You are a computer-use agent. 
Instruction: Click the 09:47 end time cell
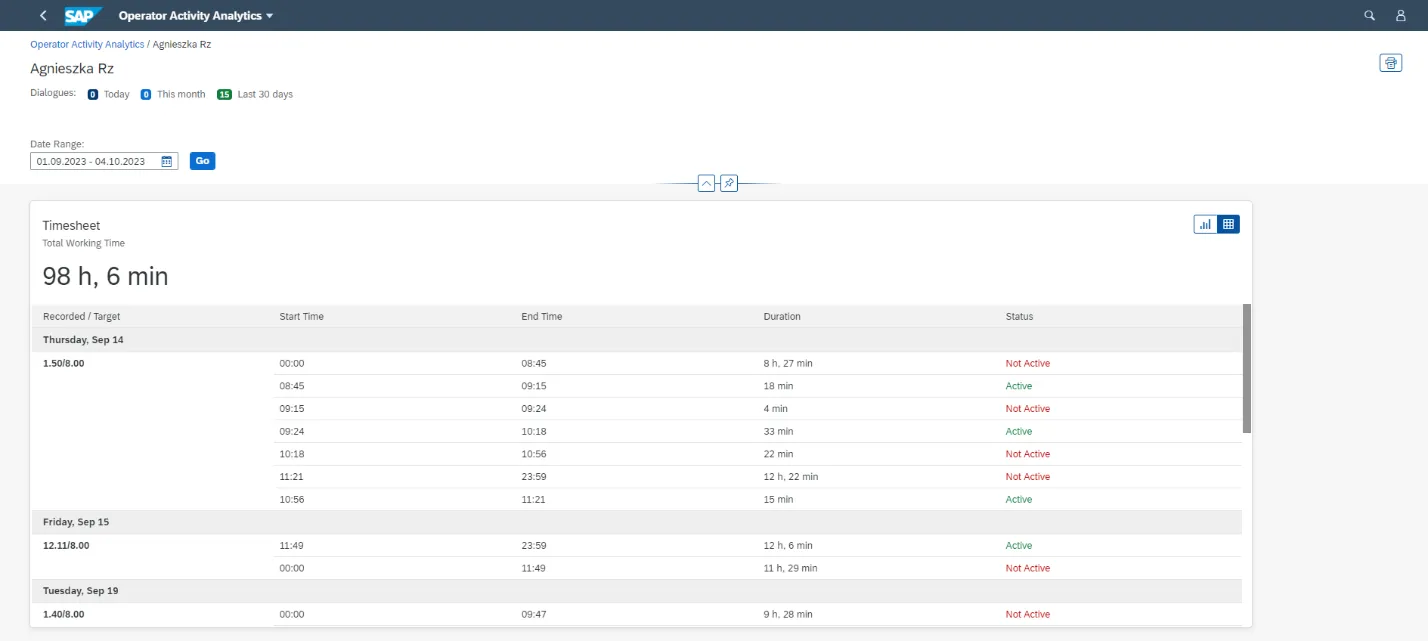point(534,614)
